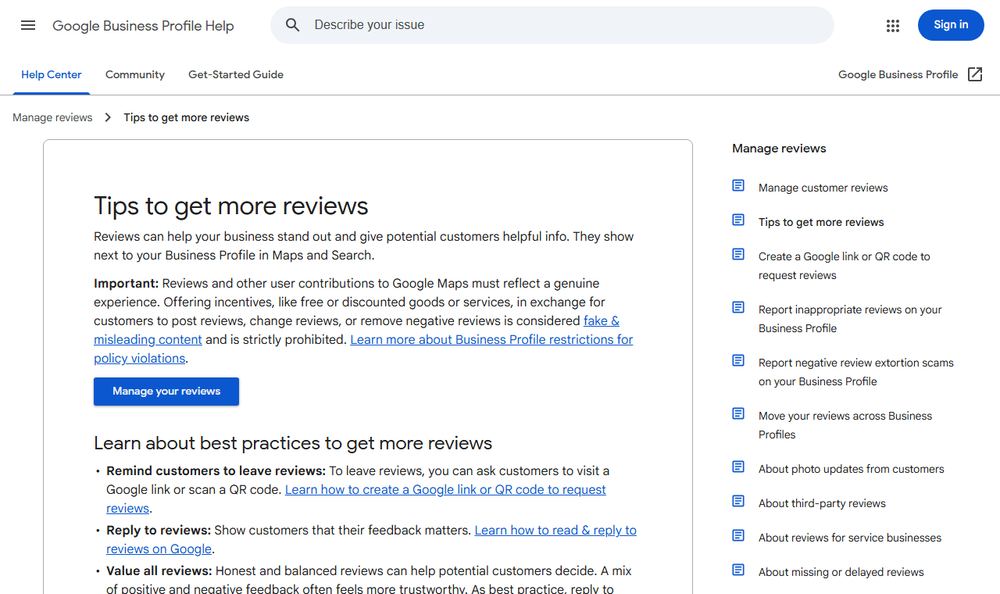The image size is (1000, 594).
Task: Click the Tips to get more reviews breadcrumb text
Action: pos(186,117)
